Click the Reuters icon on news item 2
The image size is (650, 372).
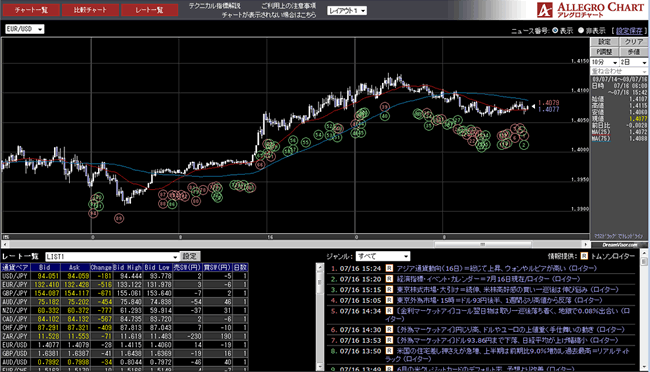pos(389,279)
